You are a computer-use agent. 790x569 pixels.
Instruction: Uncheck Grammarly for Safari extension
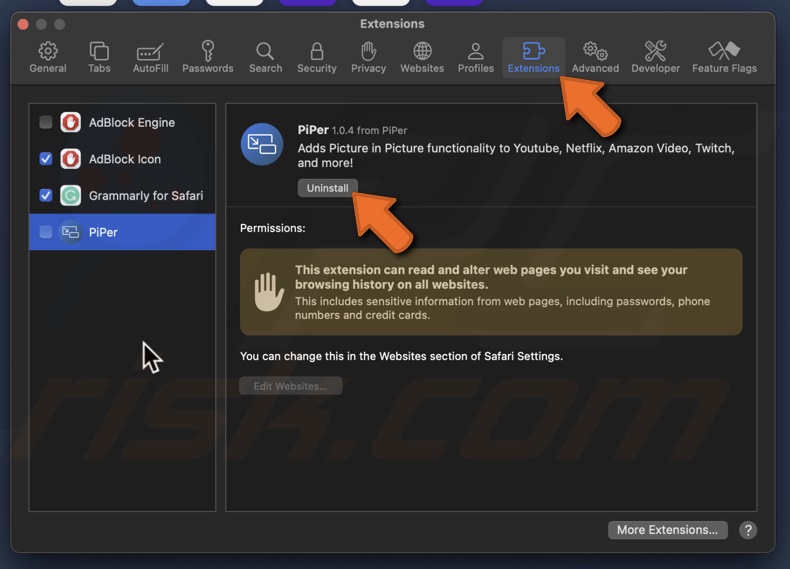pyautogui.click(x=46, y=195)
